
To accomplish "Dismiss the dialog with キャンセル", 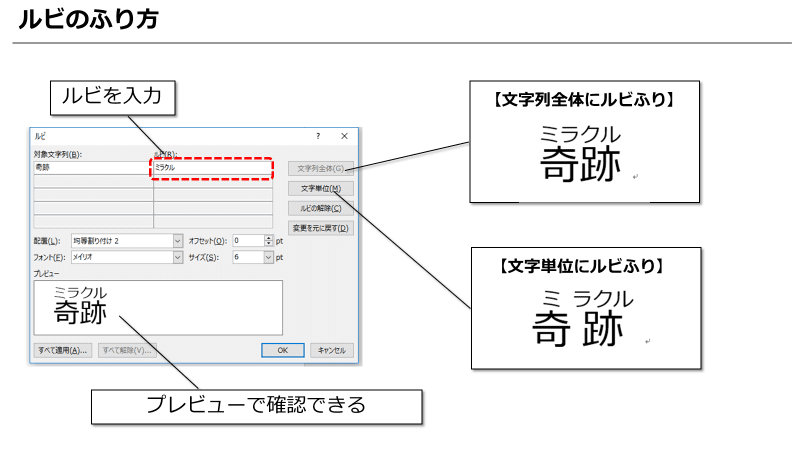I will pos(332,351).
